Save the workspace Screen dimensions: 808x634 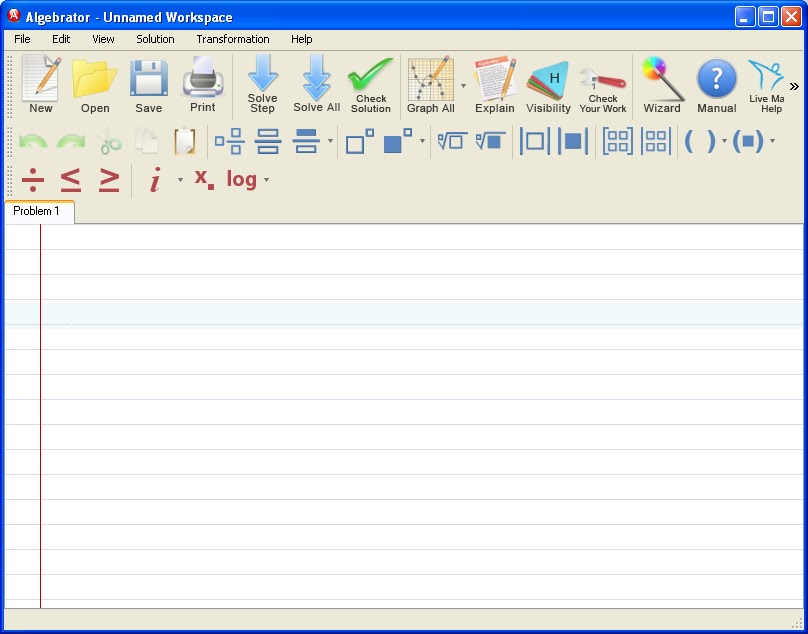tap(149, 85)
